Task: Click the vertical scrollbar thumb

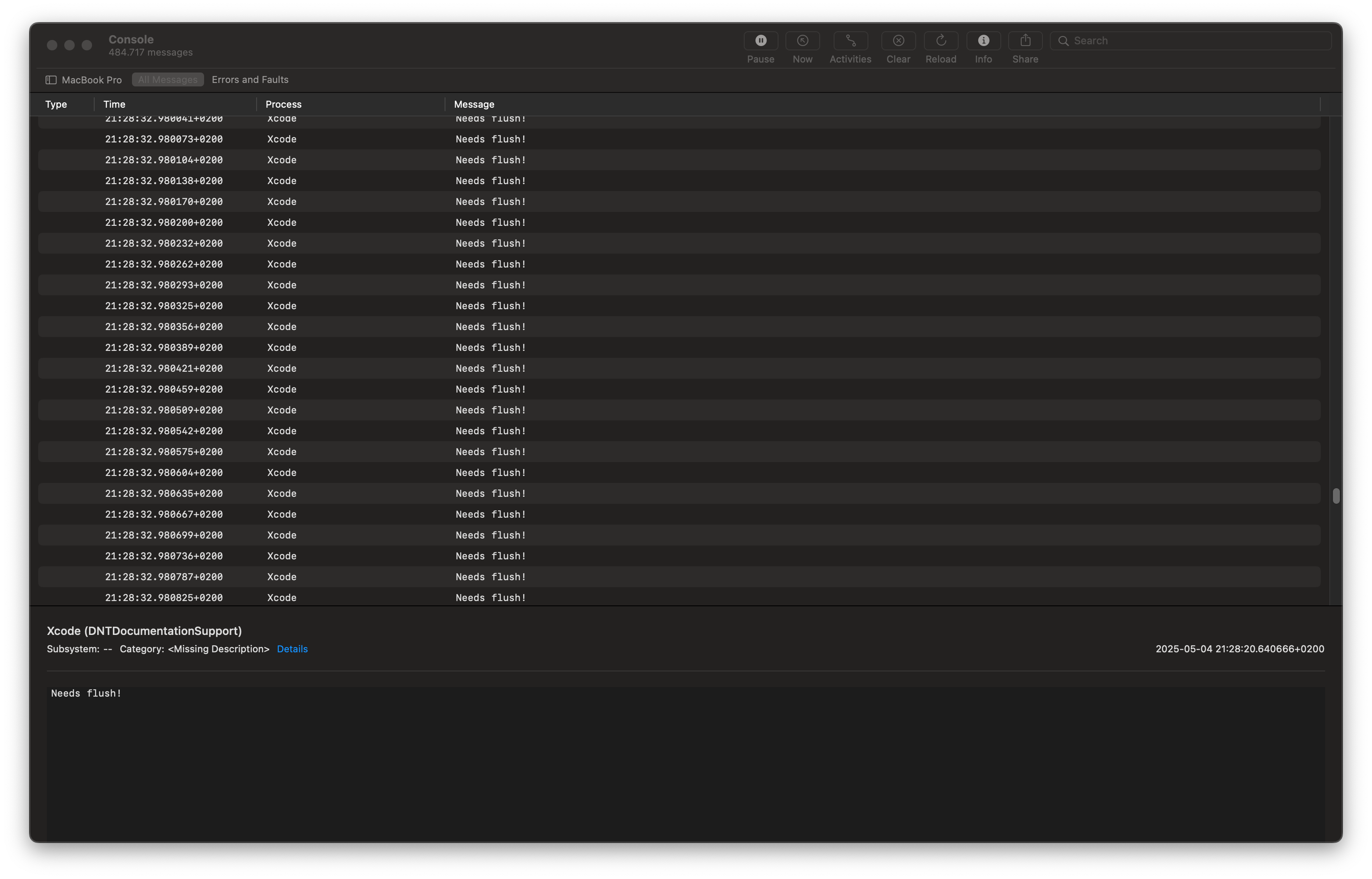Action: (1336, 496)
